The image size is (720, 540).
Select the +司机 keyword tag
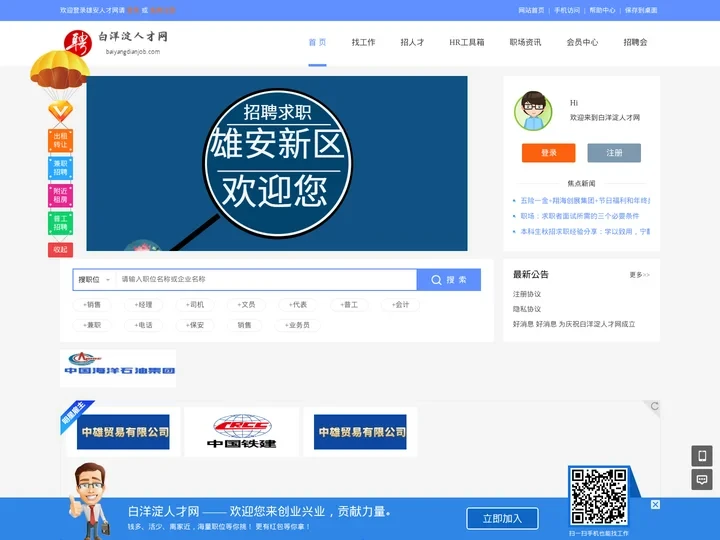[x=195, y=304]
